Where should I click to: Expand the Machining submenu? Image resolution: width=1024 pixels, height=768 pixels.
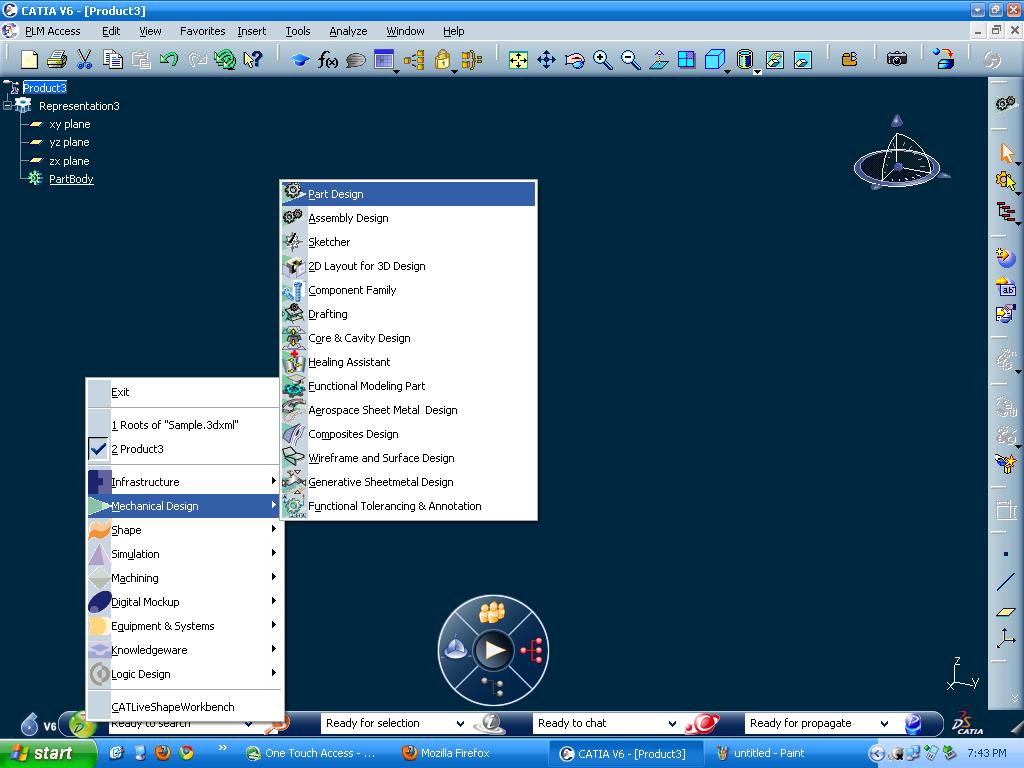point(183,578)
